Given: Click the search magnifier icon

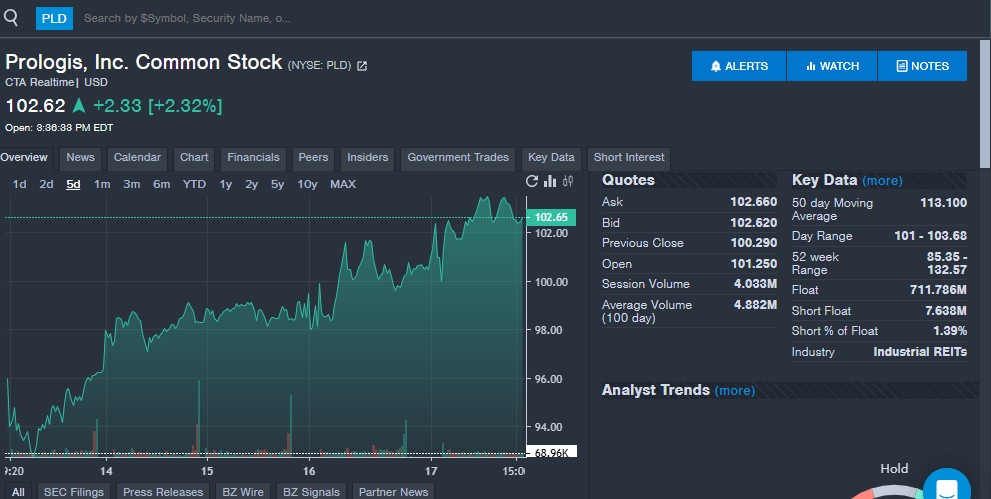Looking at the screenshot, I should pos(11,17).
